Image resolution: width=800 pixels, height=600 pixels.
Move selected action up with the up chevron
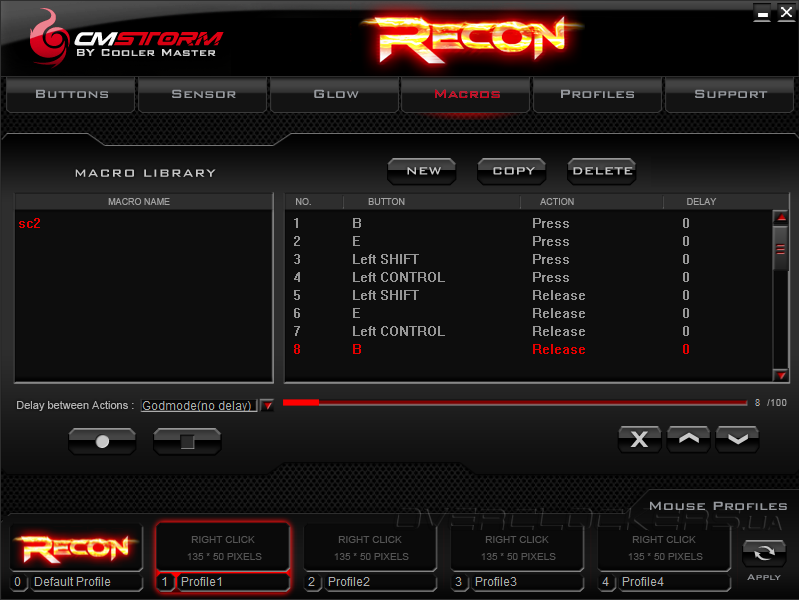(x=688, y=439)
